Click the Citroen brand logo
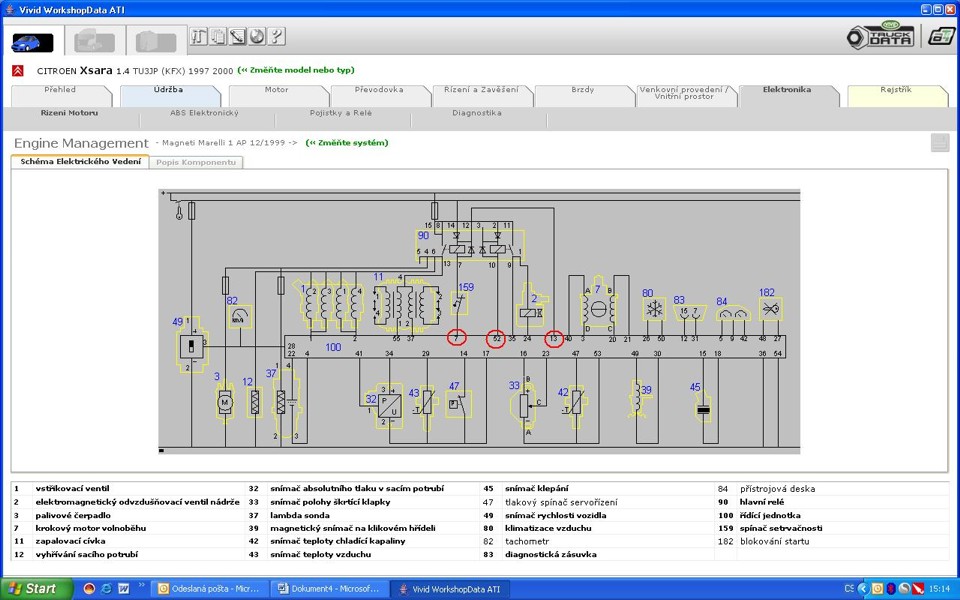960x600 pixels. [x=18, y=71]
